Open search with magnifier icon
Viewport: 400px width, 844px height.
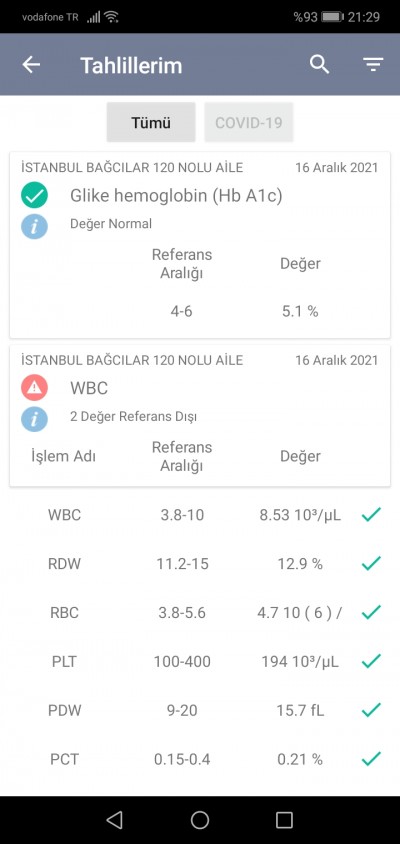point(319,65)
